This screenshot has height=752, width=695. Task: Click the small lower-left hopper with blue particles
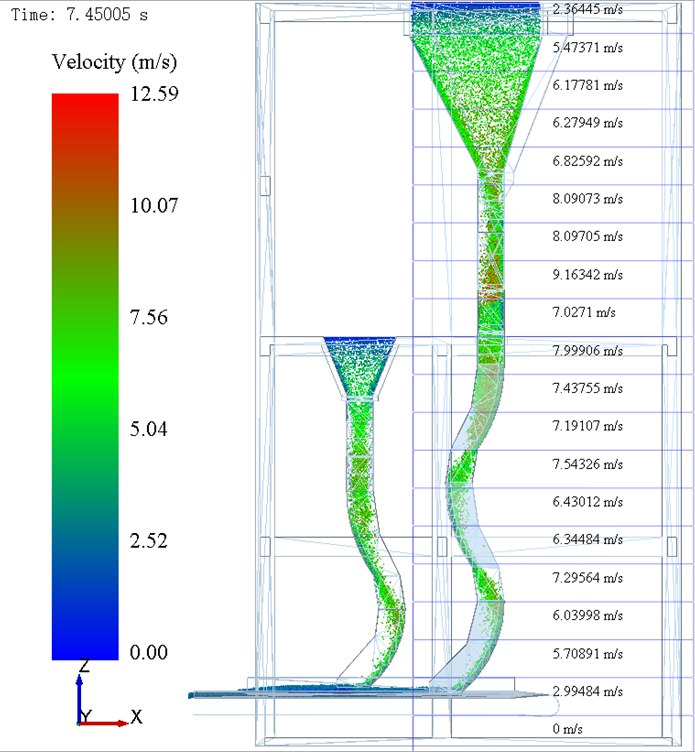[360, 367]
